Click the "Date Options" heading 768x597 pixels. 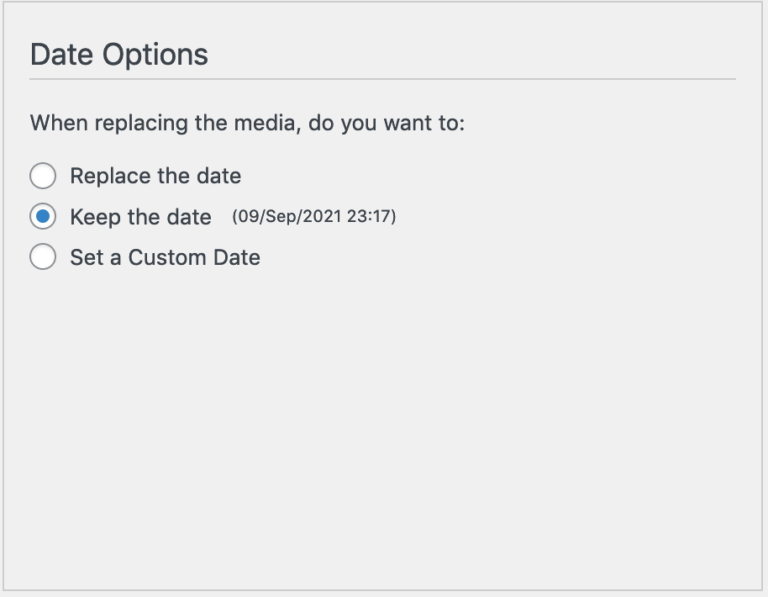coord(119,54)
